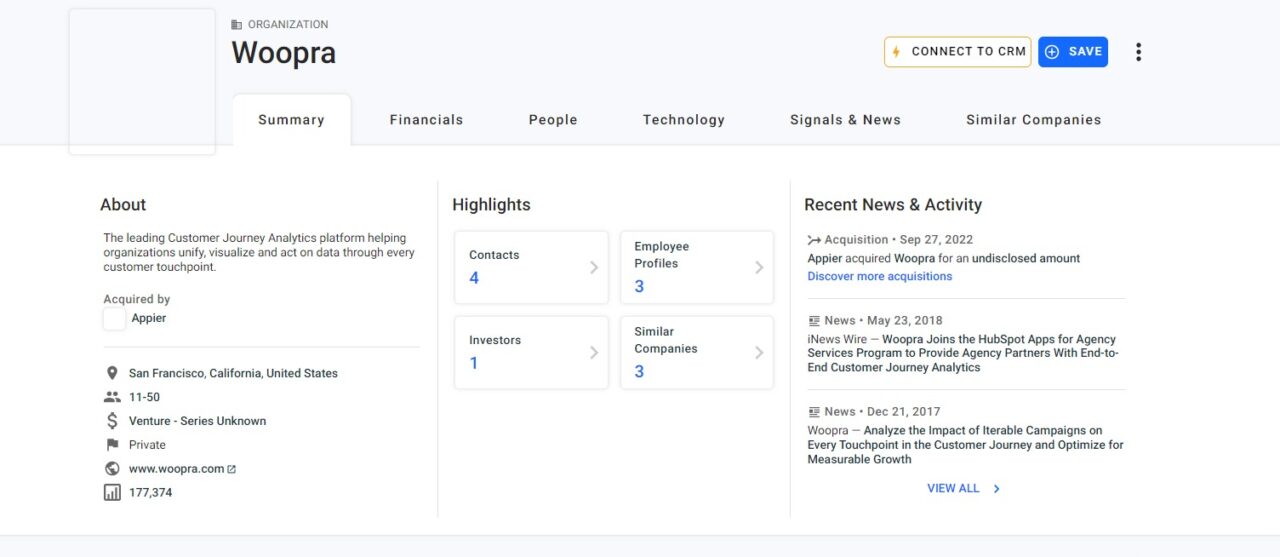Open the three-dot more options menu

pos(1138,52)
